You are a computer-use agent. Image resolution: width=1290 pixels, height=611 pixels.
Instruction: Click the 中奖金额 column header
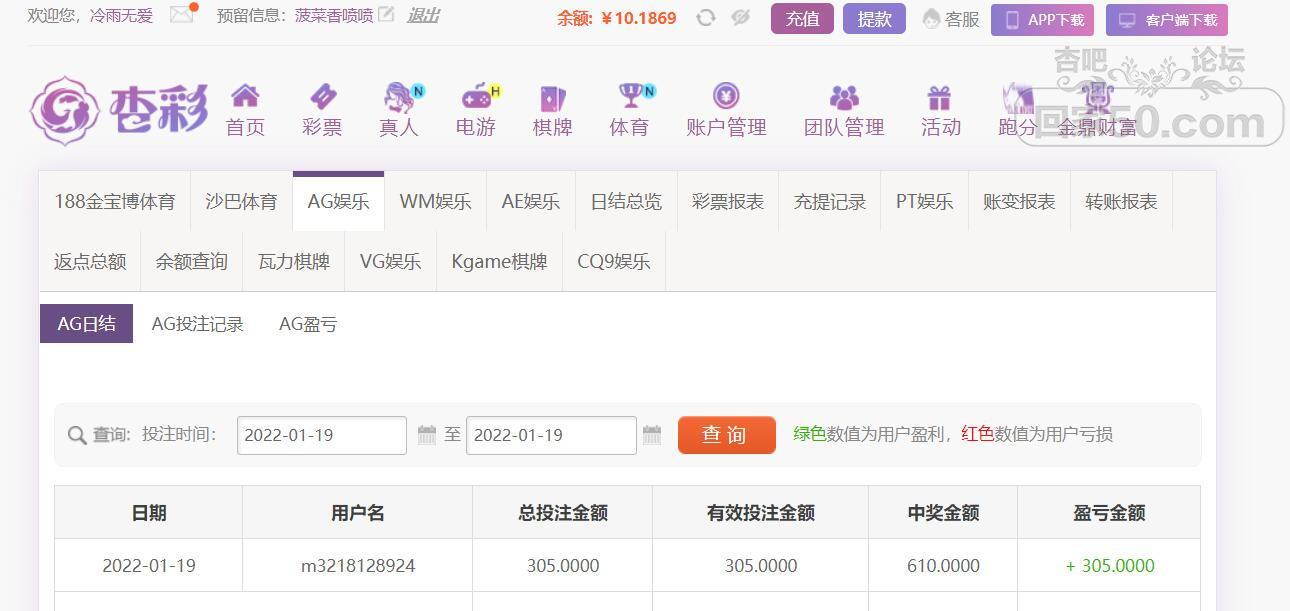(x=943, y=512)
